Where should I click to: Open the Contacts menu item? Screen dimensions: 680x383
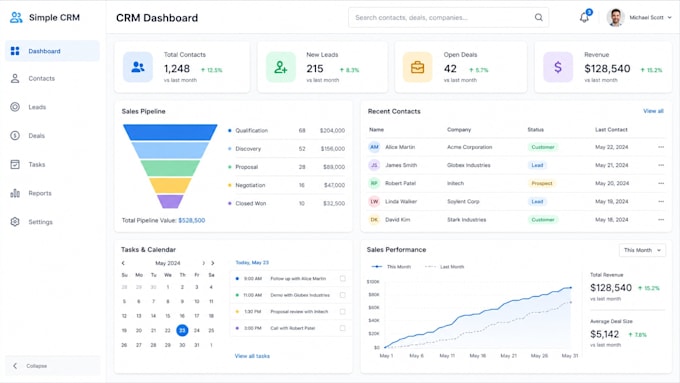coord(52,79)
